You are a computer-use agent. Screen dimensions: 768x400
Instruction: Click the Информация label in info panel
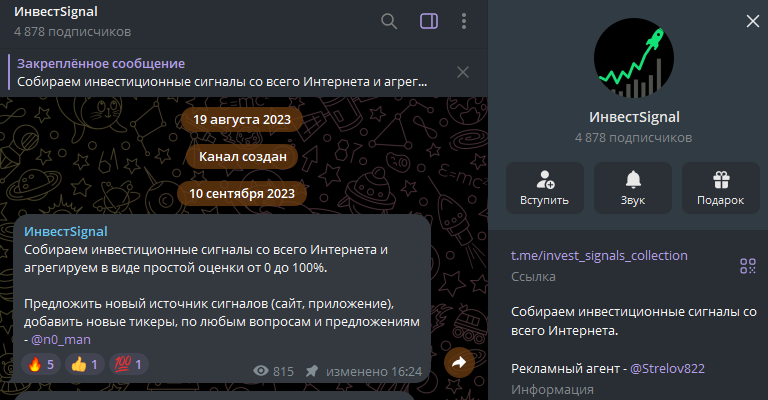[x=552, y=390]
